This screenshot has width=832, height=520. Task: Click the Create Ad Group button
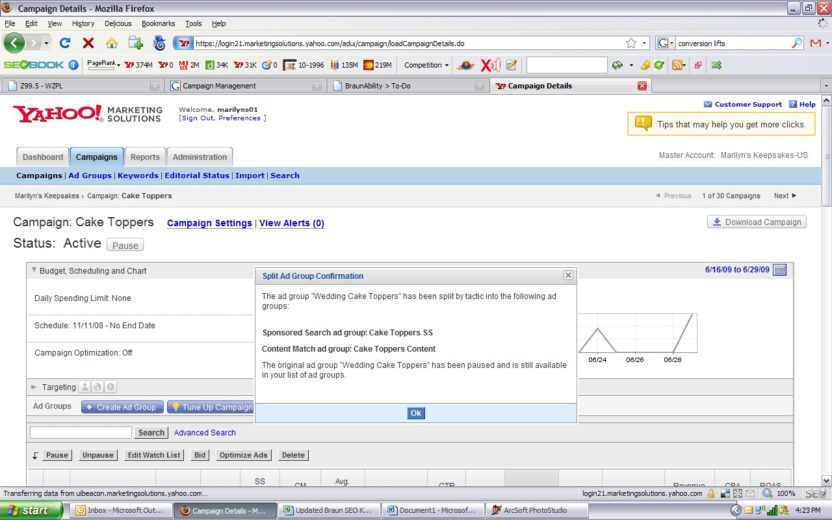point(123,407)
